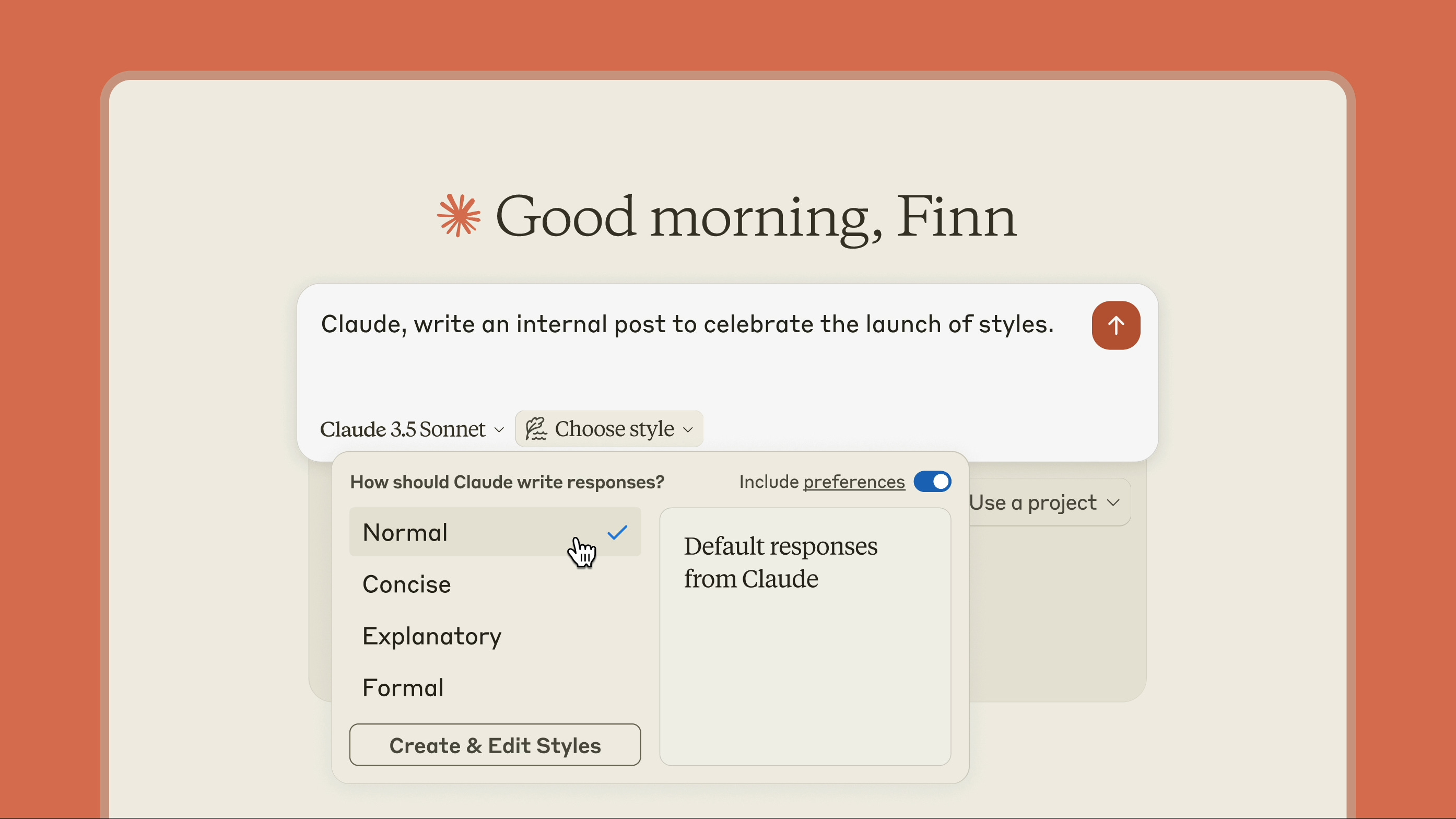Select the Normal style option

(495, 532)
